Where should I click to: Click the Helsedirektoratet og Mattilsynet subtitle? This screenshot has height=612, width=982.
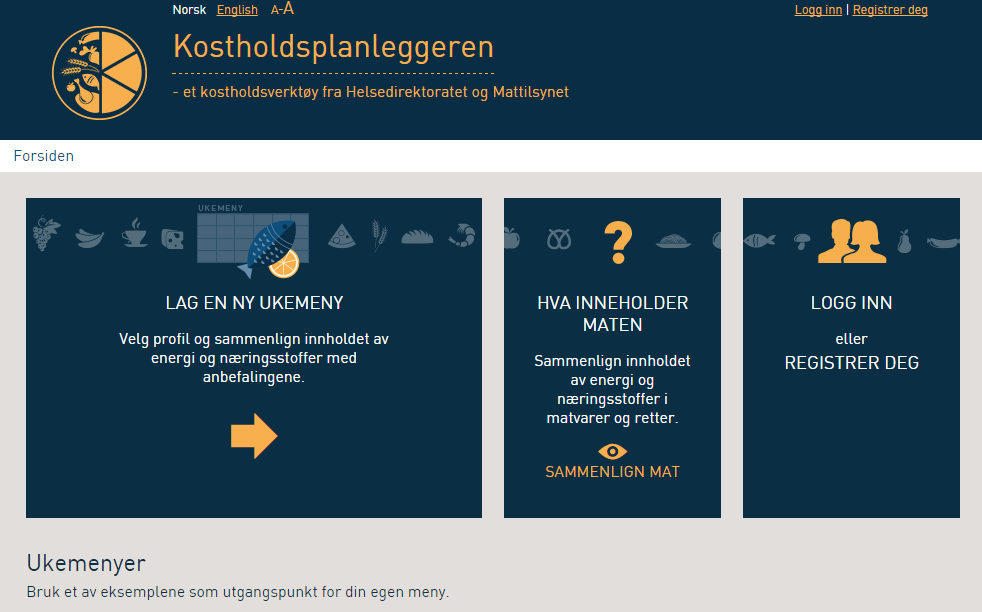[371, 92]
